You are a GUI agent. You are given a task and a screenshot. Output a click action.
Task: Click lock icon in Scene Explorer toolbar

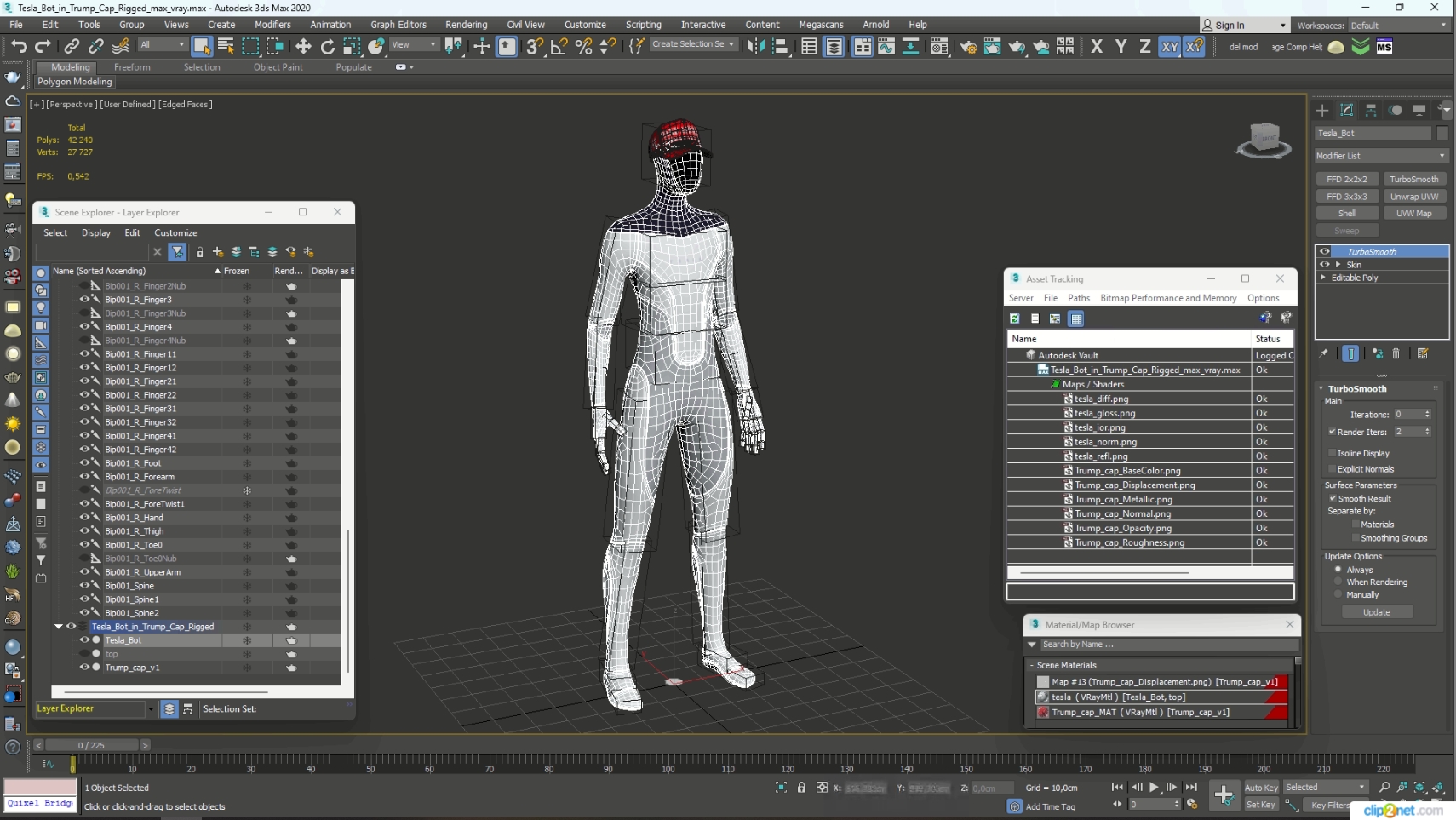[200, 252]
